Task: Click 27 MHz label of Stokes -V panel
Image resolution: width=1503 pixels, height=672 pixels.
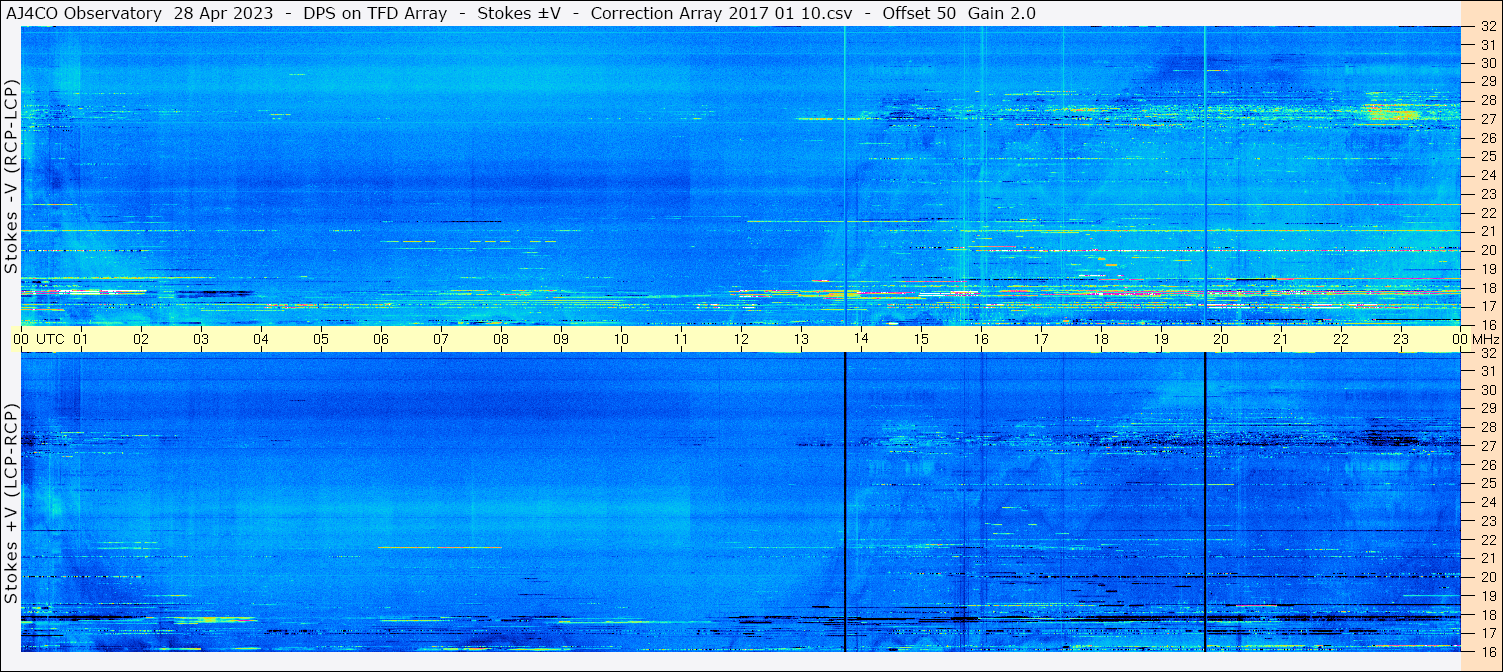Action: tap(1487, 119)
